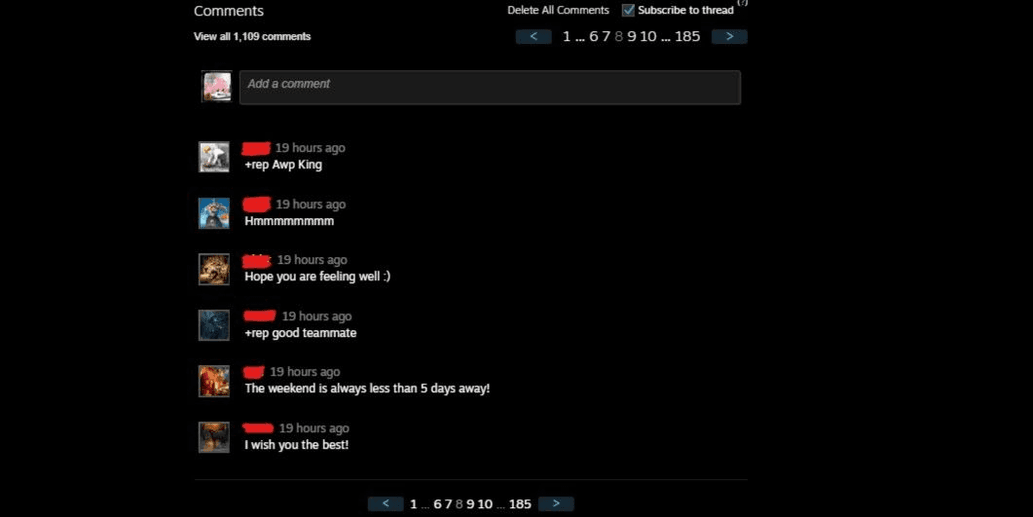1033x517 pixels.
Task: Open avatar beside 'I wish you the best!'
Action: 214,437
